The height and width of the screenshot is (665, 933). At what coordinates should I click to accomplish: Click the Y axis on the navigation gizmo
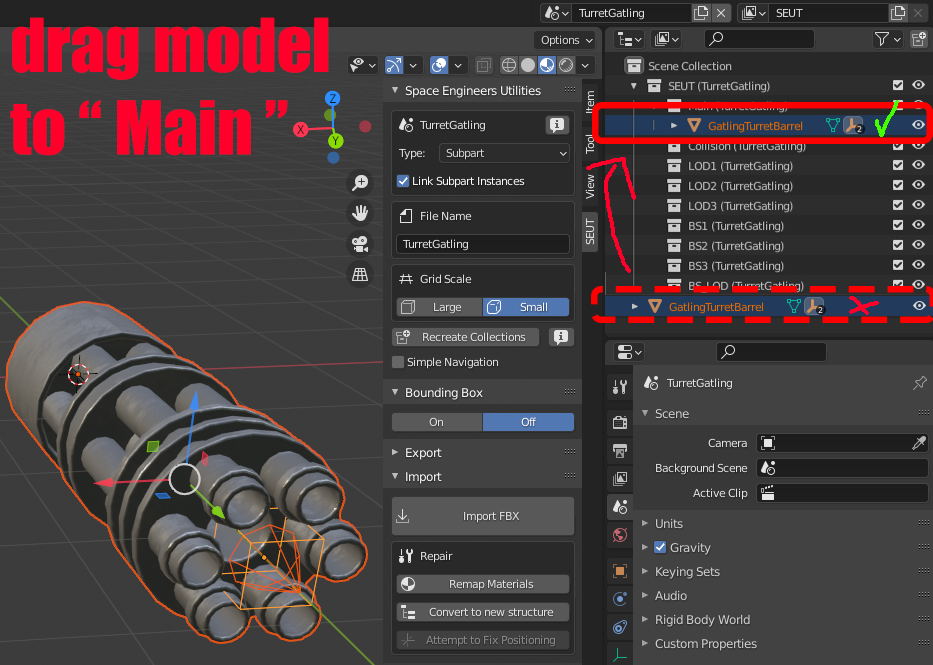click(x=336, y=141)
